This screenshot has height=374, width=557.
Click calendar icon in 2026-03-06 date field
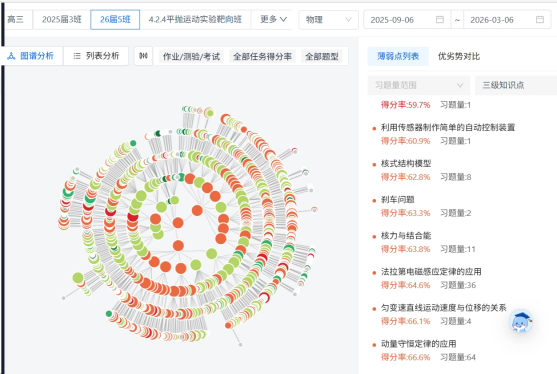(540, 20)
